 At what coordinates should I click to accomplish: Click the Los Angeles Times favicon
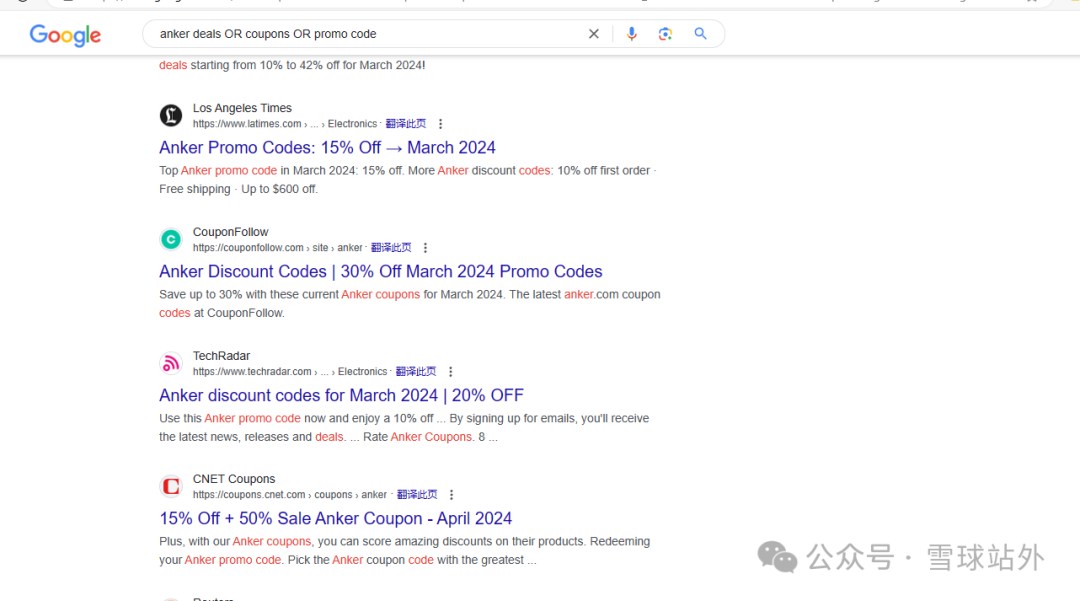tap(171, 115)
